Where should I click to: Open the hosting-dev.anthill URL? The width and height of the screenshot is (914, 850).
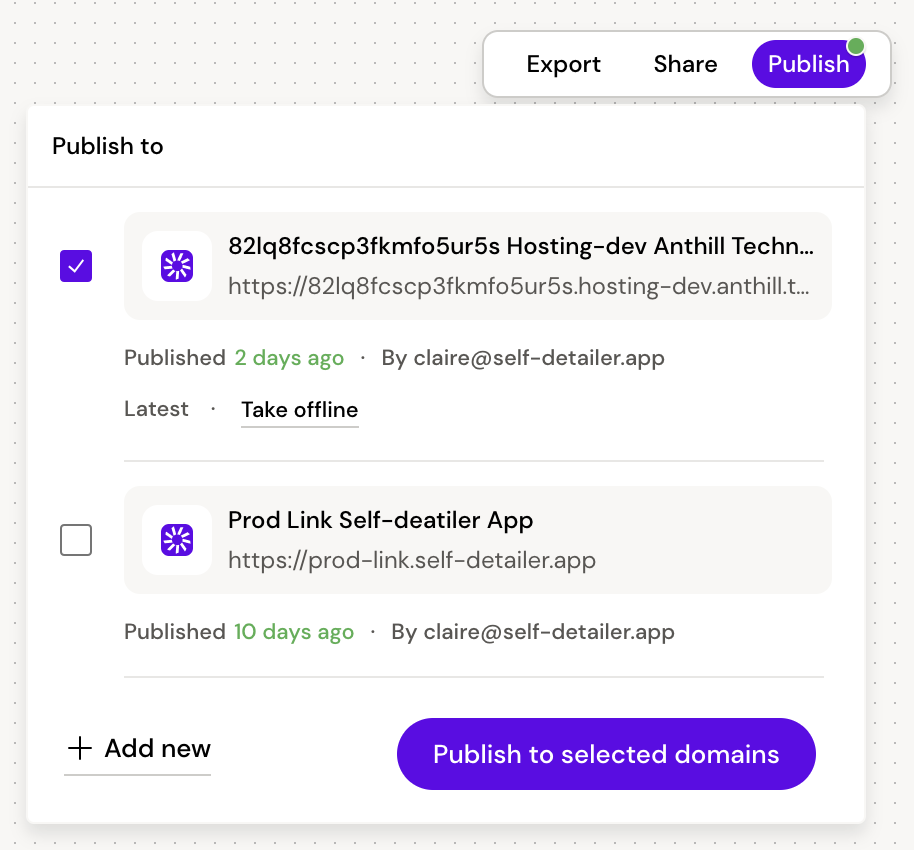[518, 287]
